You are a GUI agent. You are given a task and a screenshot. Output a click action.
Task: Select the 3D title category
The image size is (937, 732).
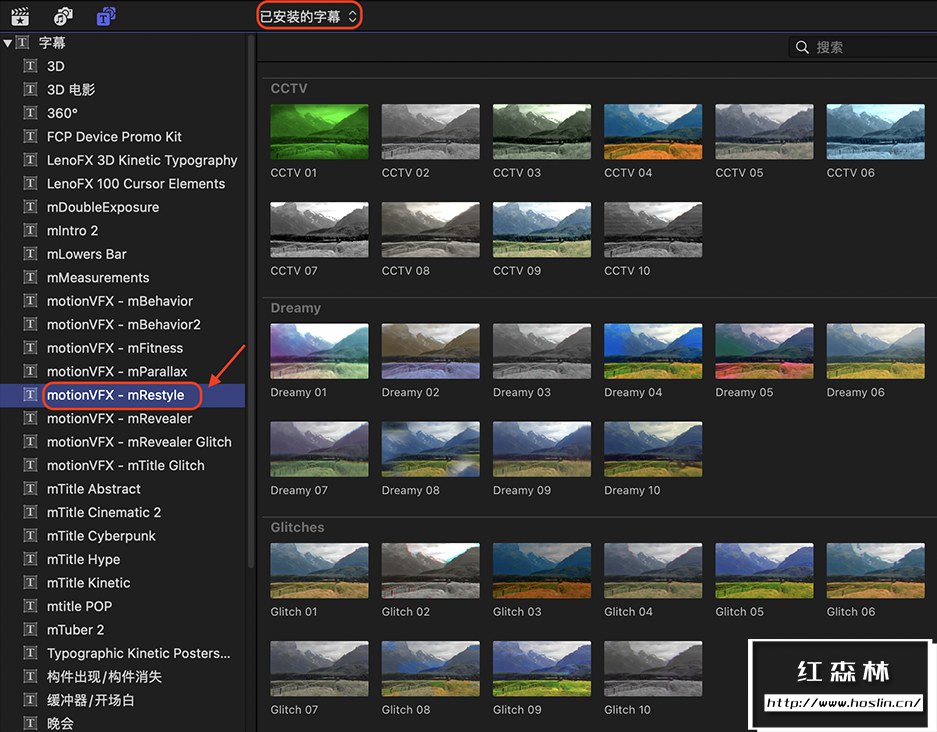56,66
